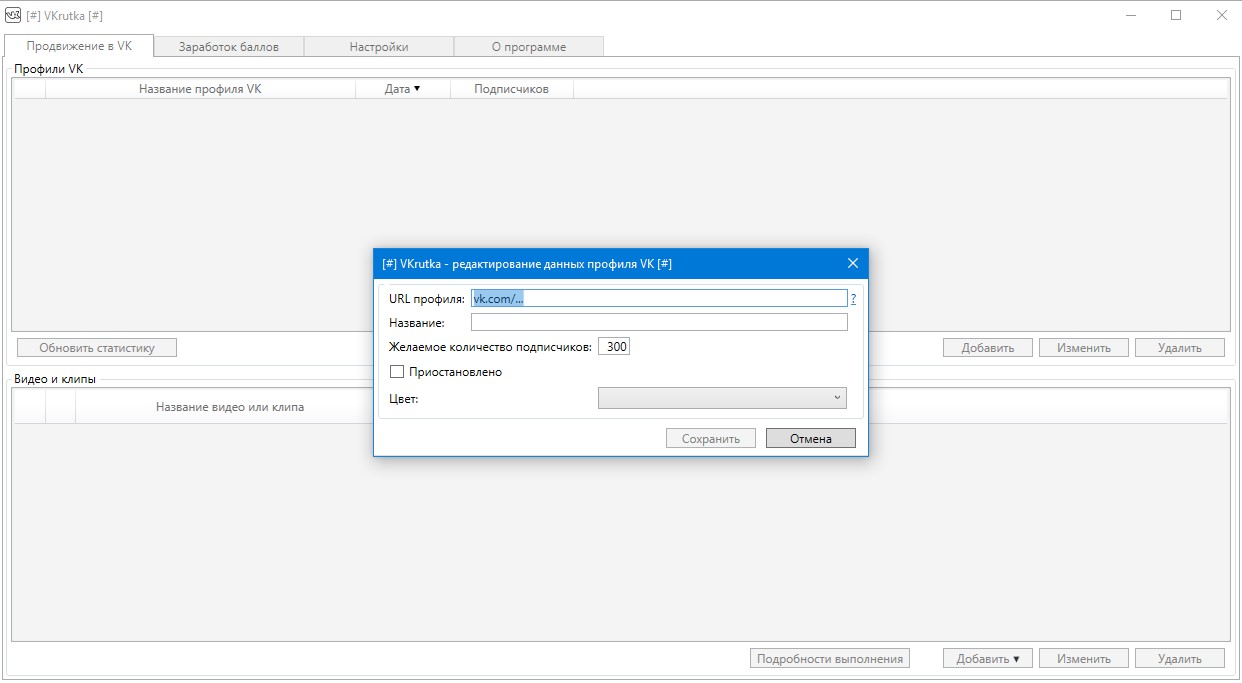Sort by the Дата column header
The image size is (1242, 683).
402,89
